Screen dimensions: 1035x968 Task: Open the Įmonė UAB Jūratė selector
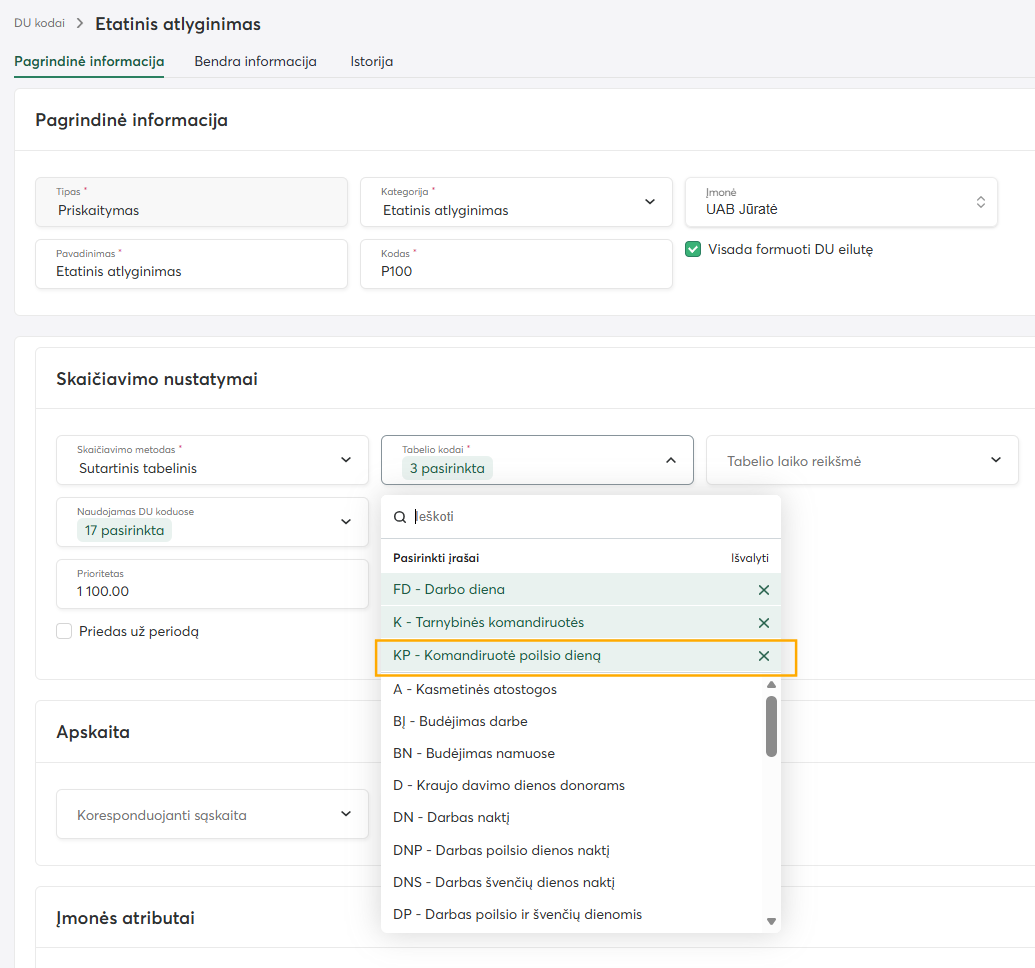(841, 202)
